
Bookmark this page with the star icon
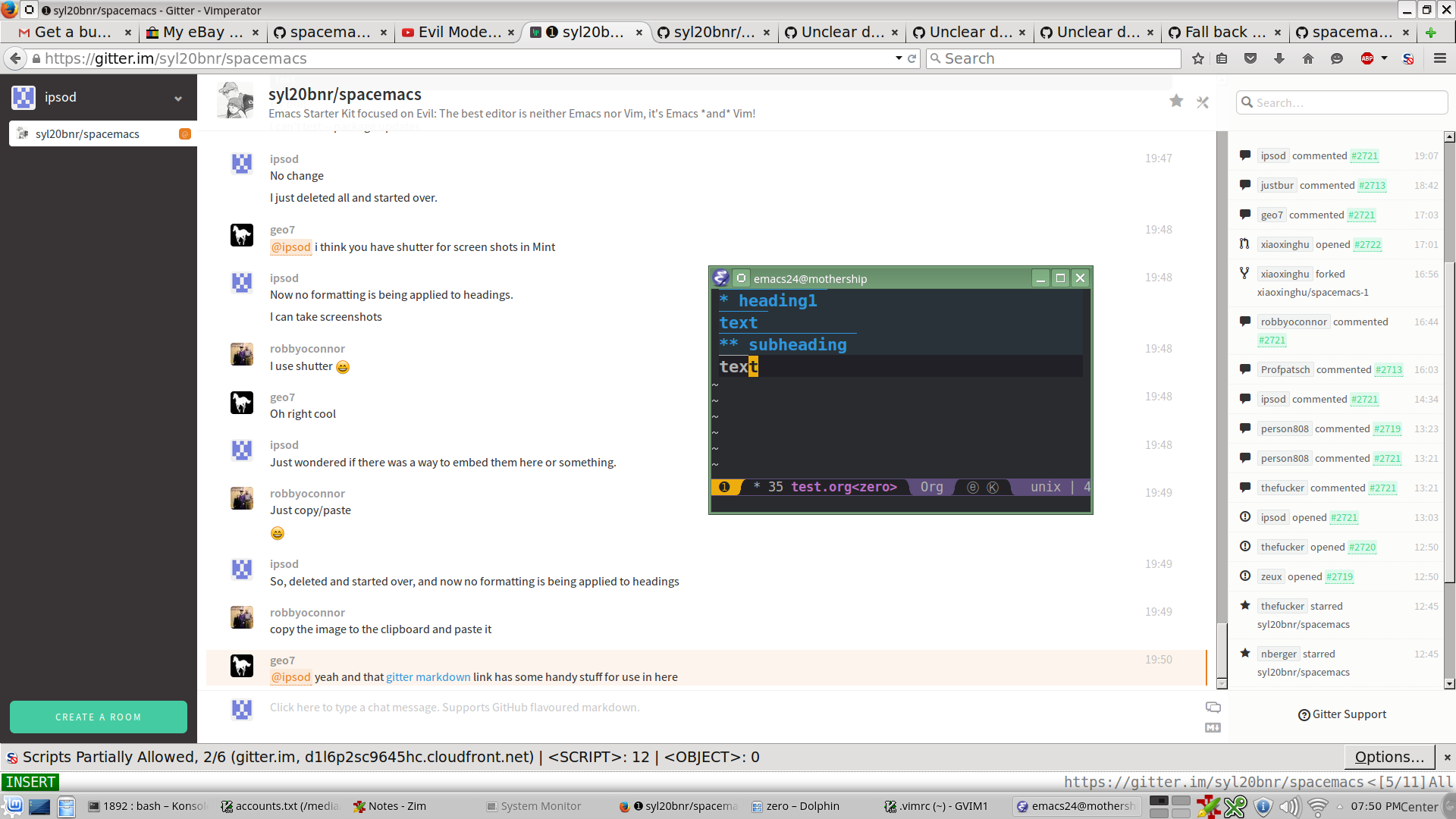click(x=1198, y=58)
